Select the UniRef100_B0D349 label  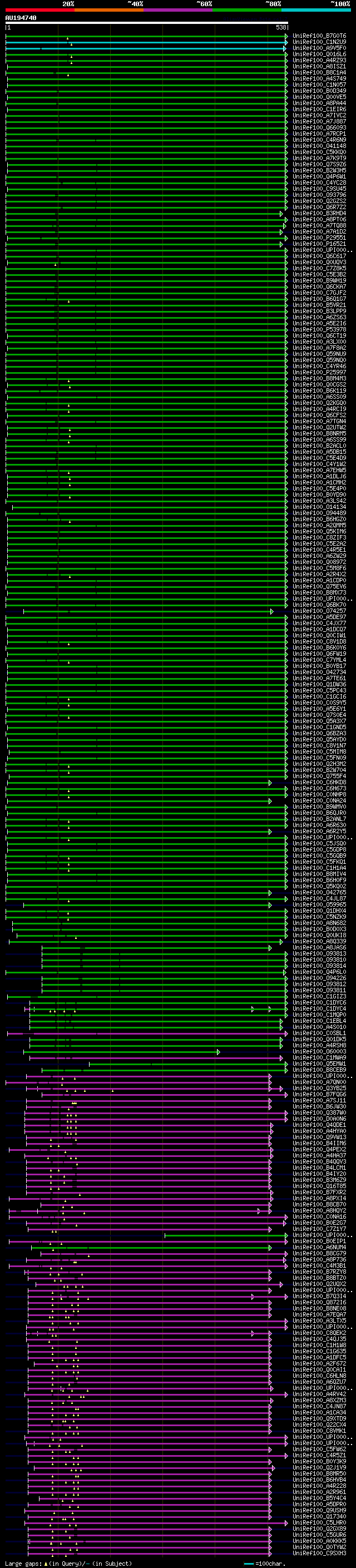pyautogui.click(x=319, y=91)
